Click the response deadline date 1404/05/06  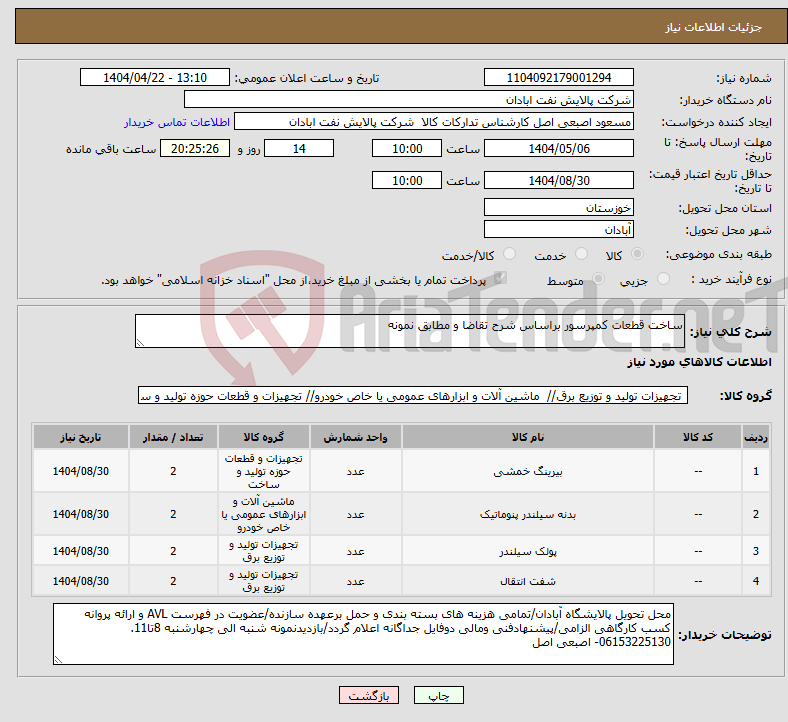(x=559, y=149)
